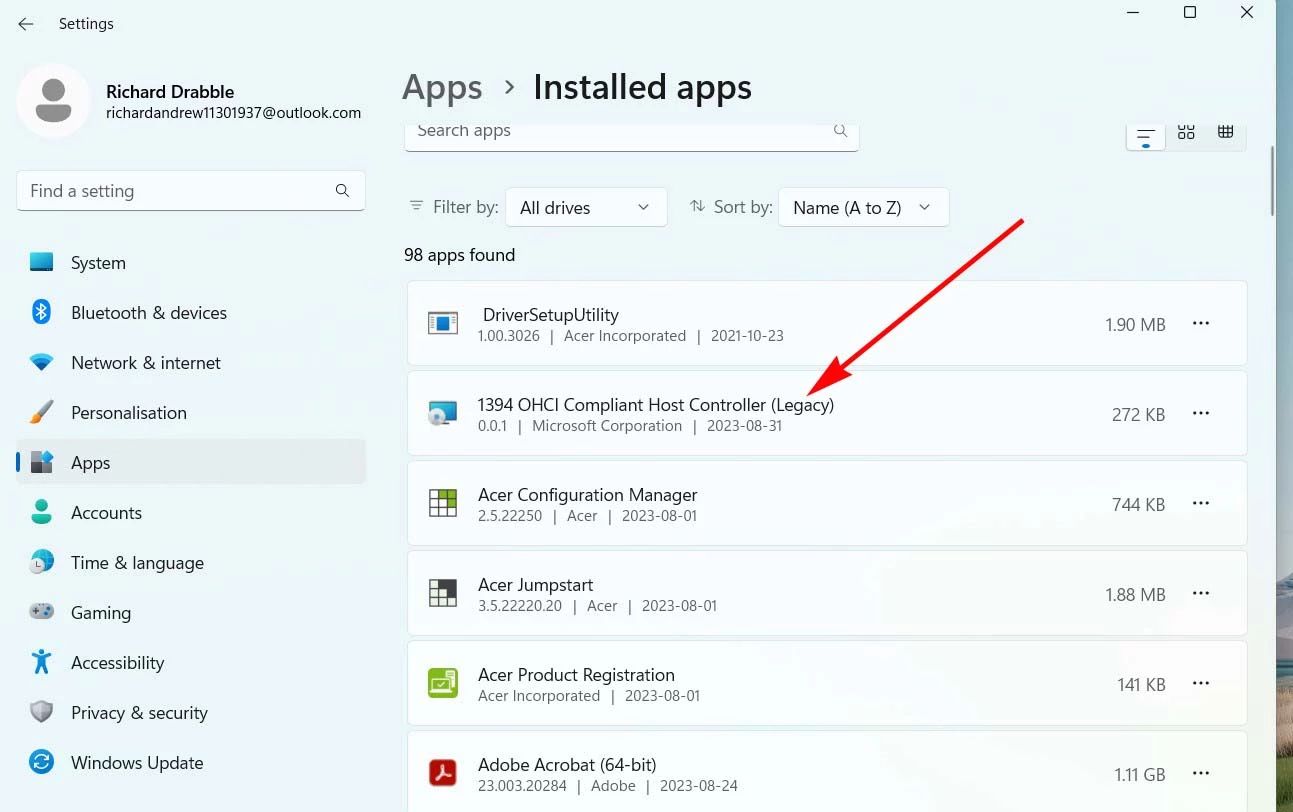
Task: Click the 98 apps found label
Action: point(459,255)
